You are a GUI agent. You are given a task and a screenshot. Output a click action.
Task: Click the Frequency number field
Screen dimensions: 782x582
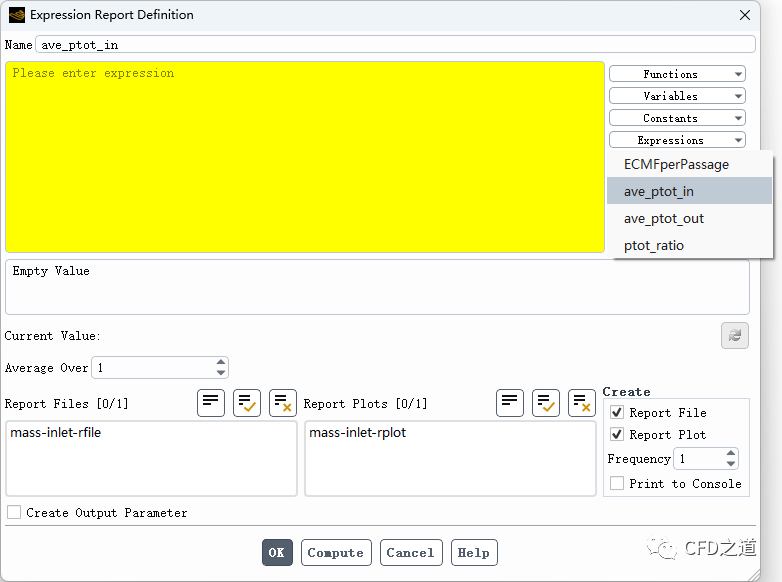pyautogui.click(x=706, y=458)
